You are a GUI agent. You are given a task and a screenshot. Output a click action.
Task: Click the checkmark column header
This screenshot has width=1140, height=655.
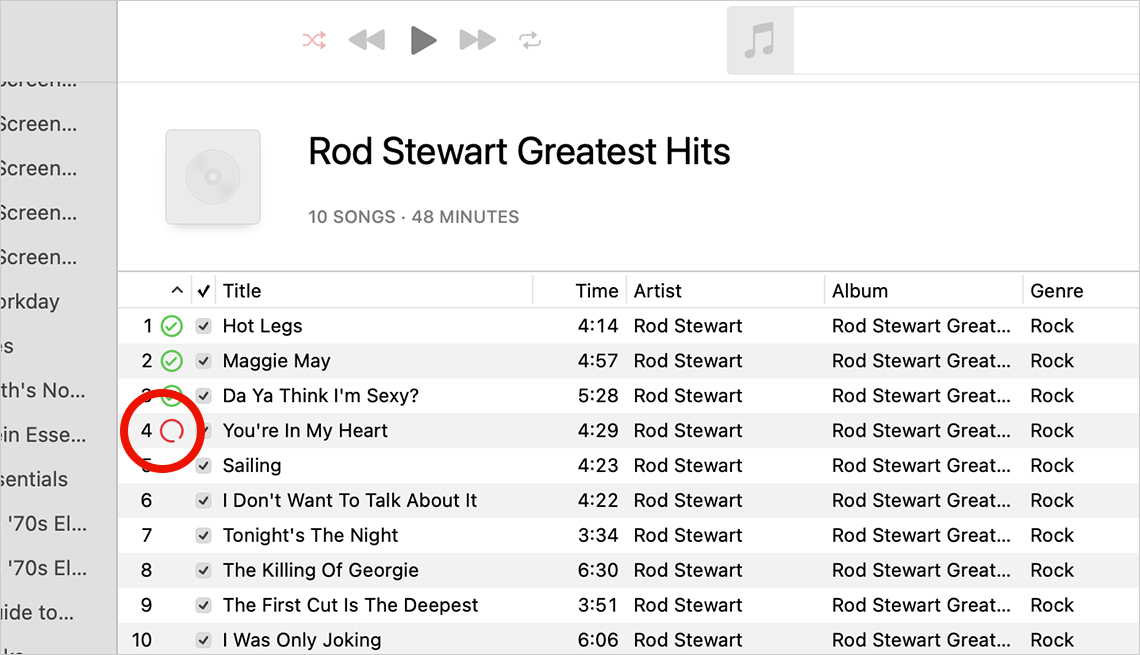204,291
